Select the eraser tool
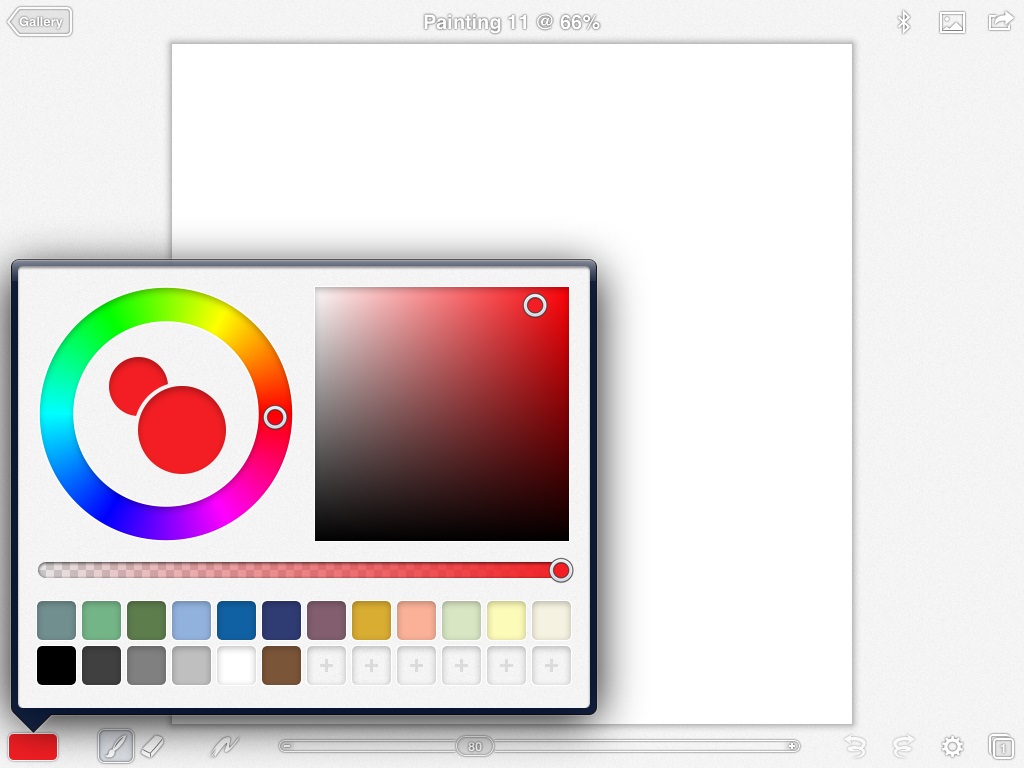1024x768 pixels. coord(152,746)
